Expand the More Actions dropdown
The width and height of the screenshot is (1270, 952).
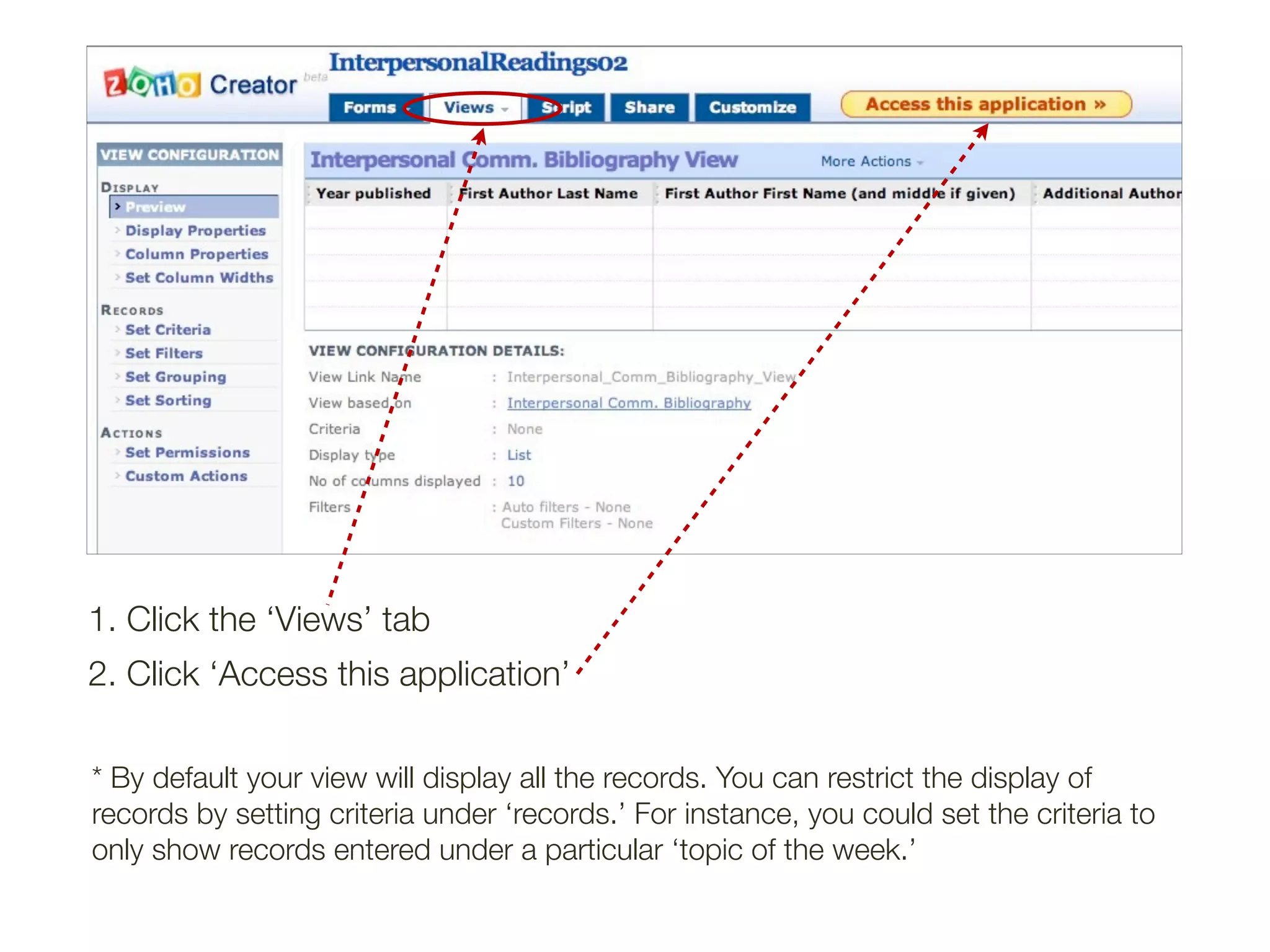click(872, 161)
